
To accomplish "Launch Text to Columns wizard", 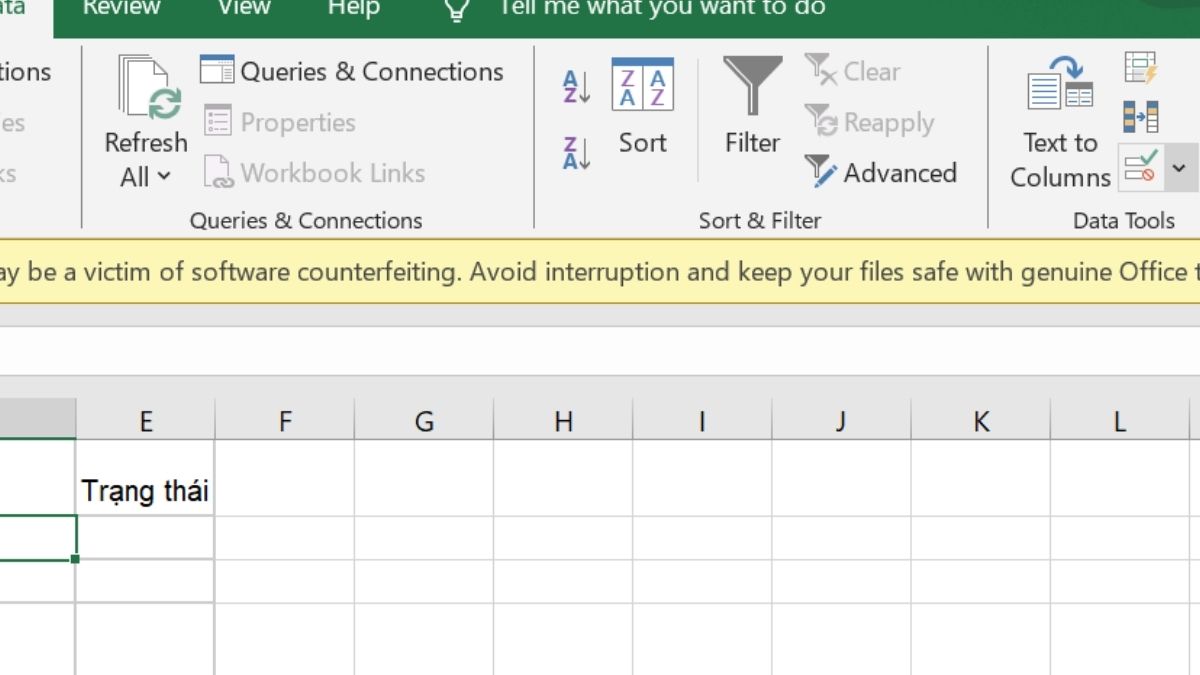I will [x=1060, y=122].
